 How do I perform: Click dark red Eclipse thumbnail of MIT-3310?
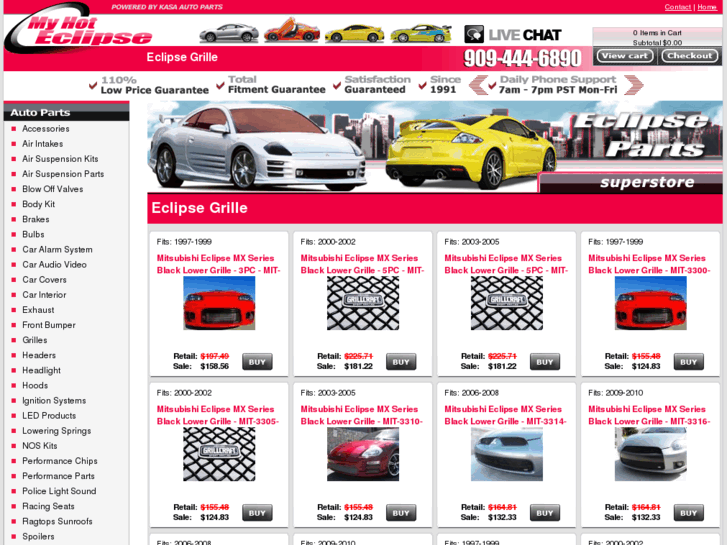click(363, 455)
